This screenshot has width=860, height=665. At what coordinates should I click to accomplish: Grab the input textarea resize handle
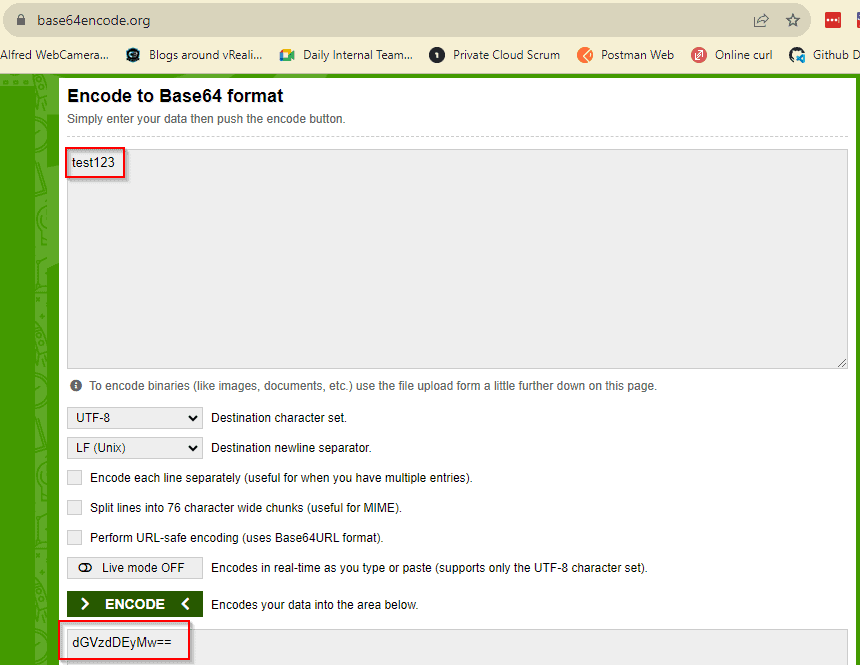[x=842, y=363]
